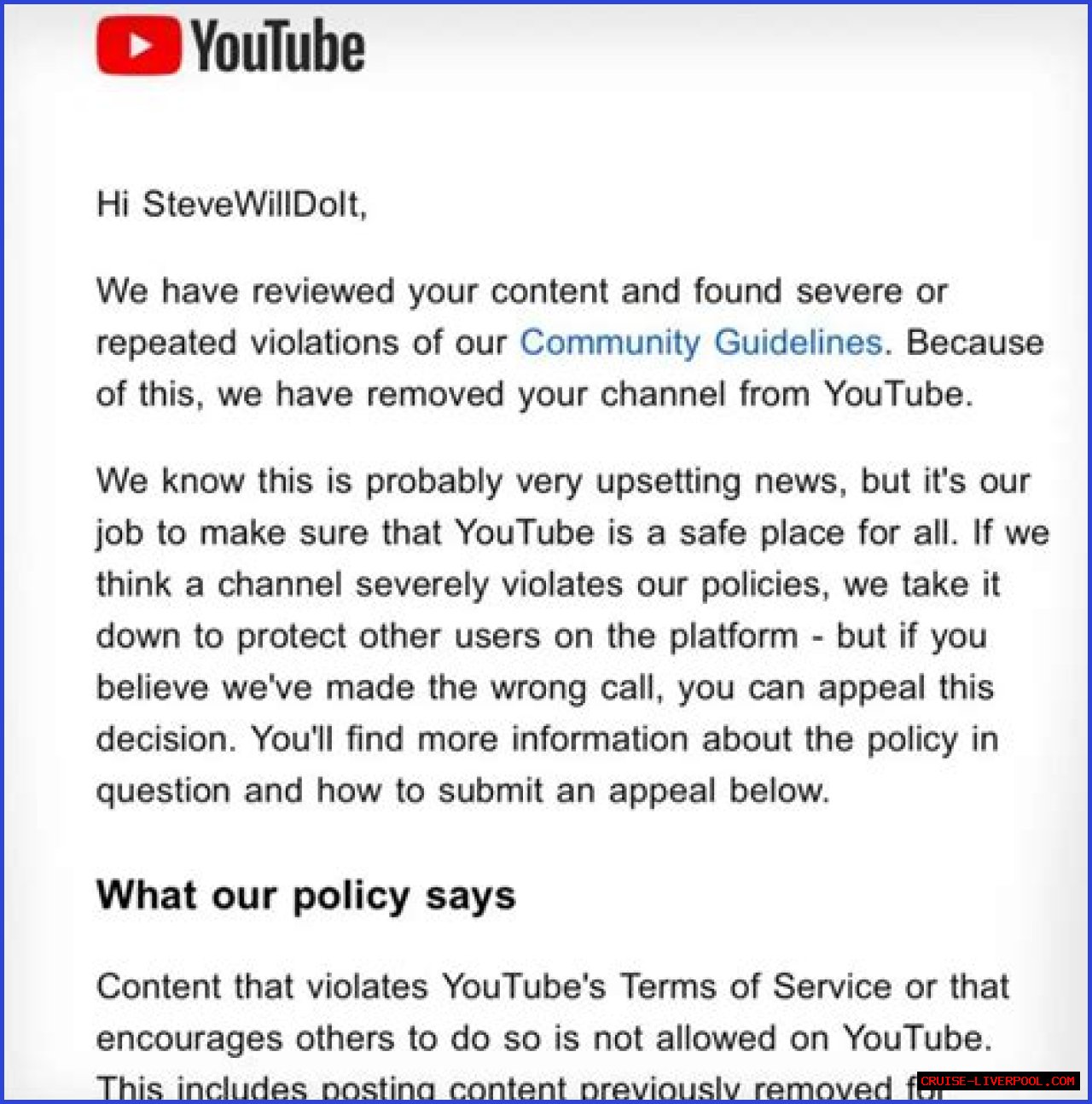Open the Community Guidelines link
The width and height of the screenshot is (1092, 1104).
click(701, 342)
